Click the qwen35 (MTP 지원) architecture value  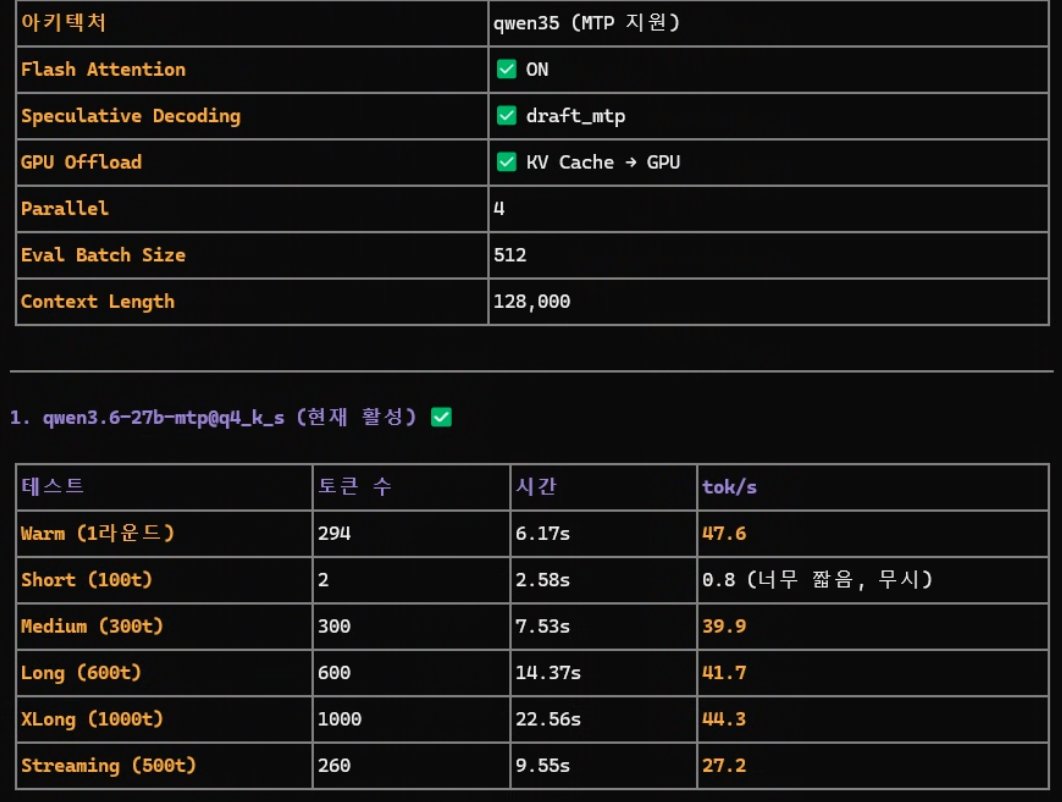[x=587, y=23]
